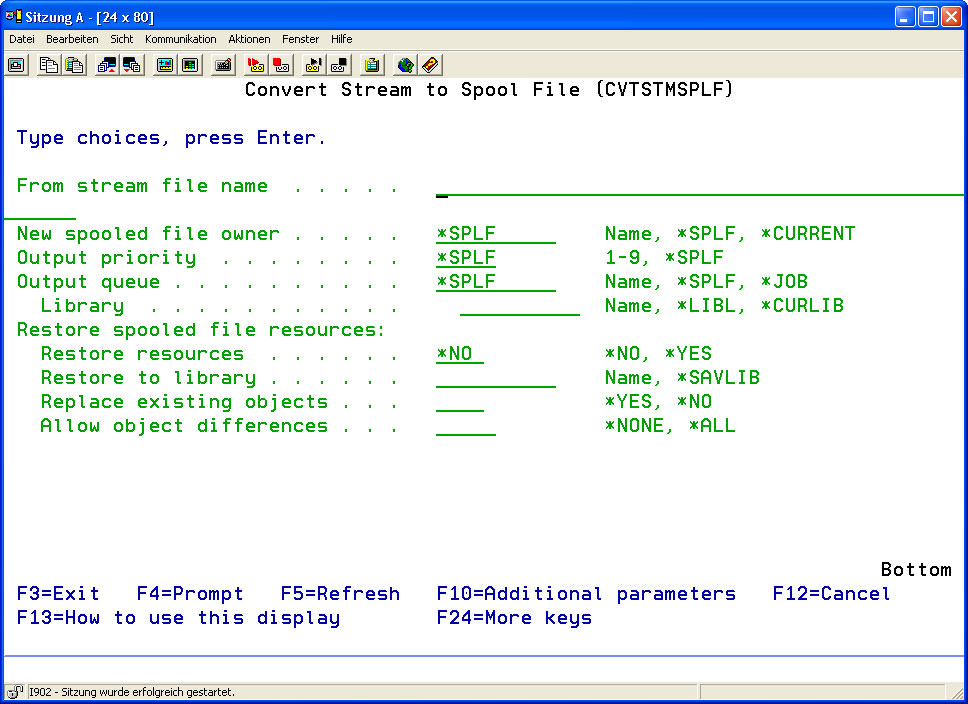Click the Paste toolbar icon
968x704 pixels.
pos(74,65)
